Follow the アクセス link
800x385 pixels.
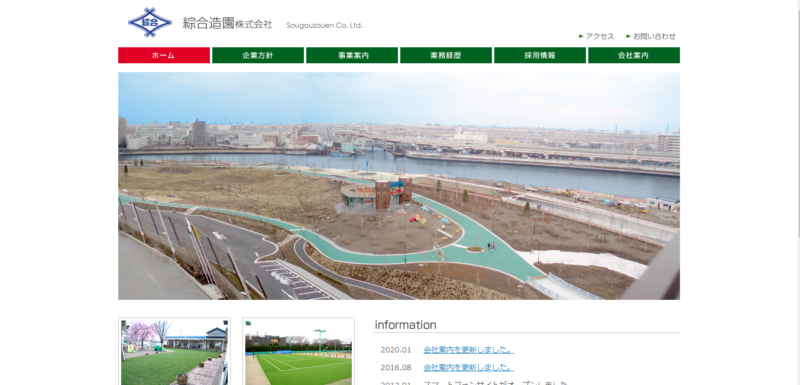tap(600, 36)
